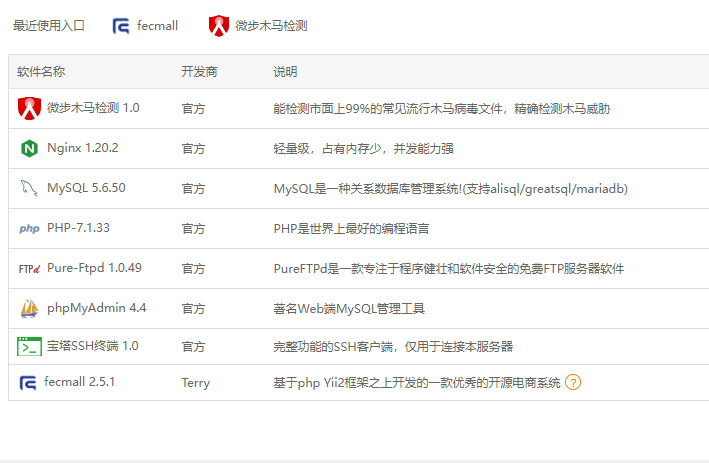Click 官方 in the Pure-Ftpd row
The image size is (709, 463).
point(194,269)
